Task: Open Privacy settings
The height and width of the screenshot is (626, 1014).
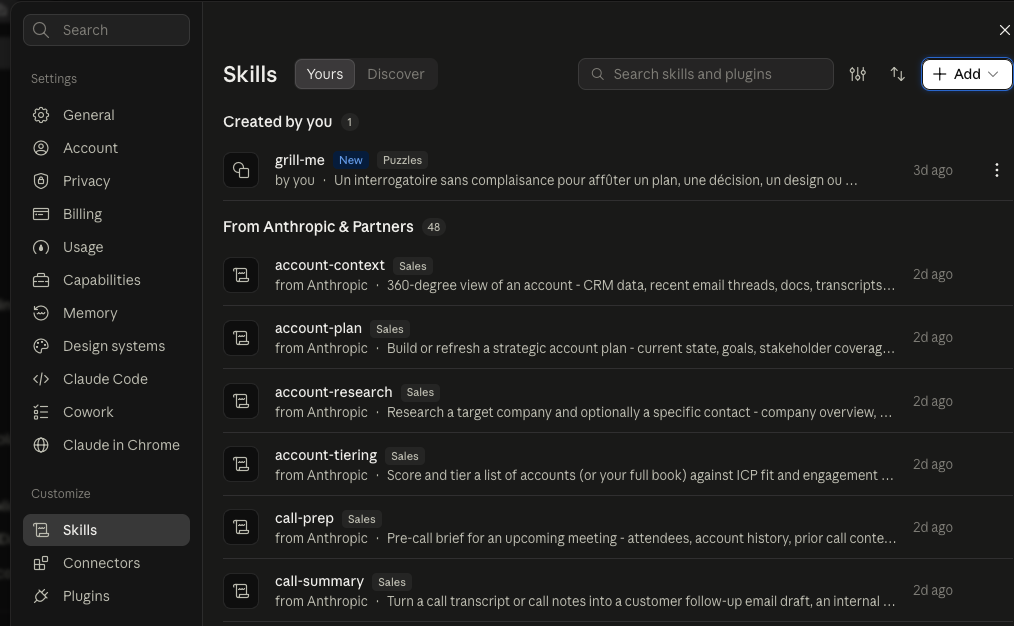Action: pyautogui.click(x=106, y=181)
